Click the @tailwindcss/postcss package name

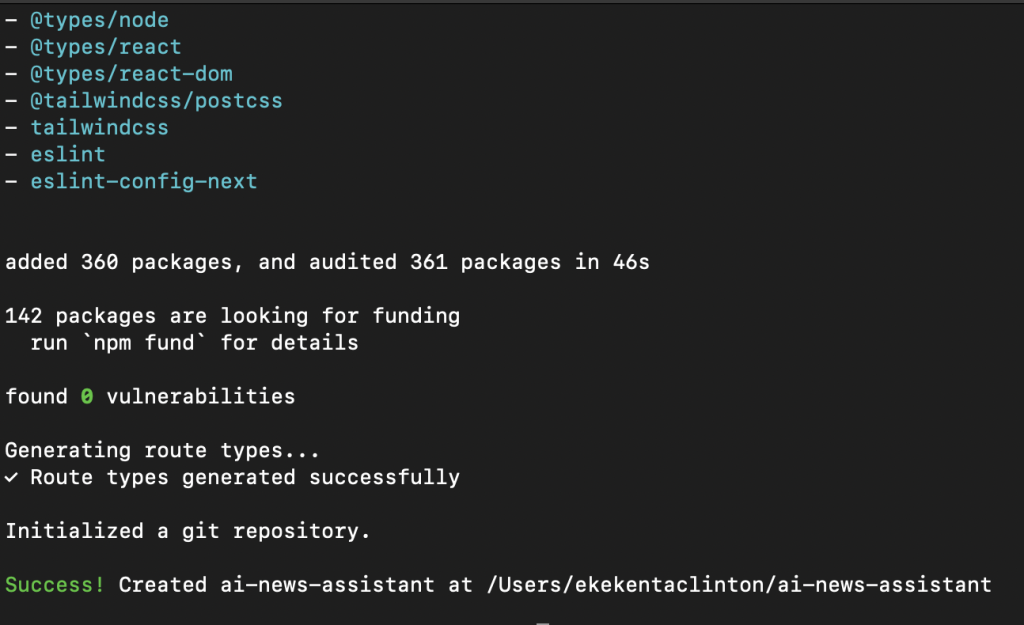(156, 101)
